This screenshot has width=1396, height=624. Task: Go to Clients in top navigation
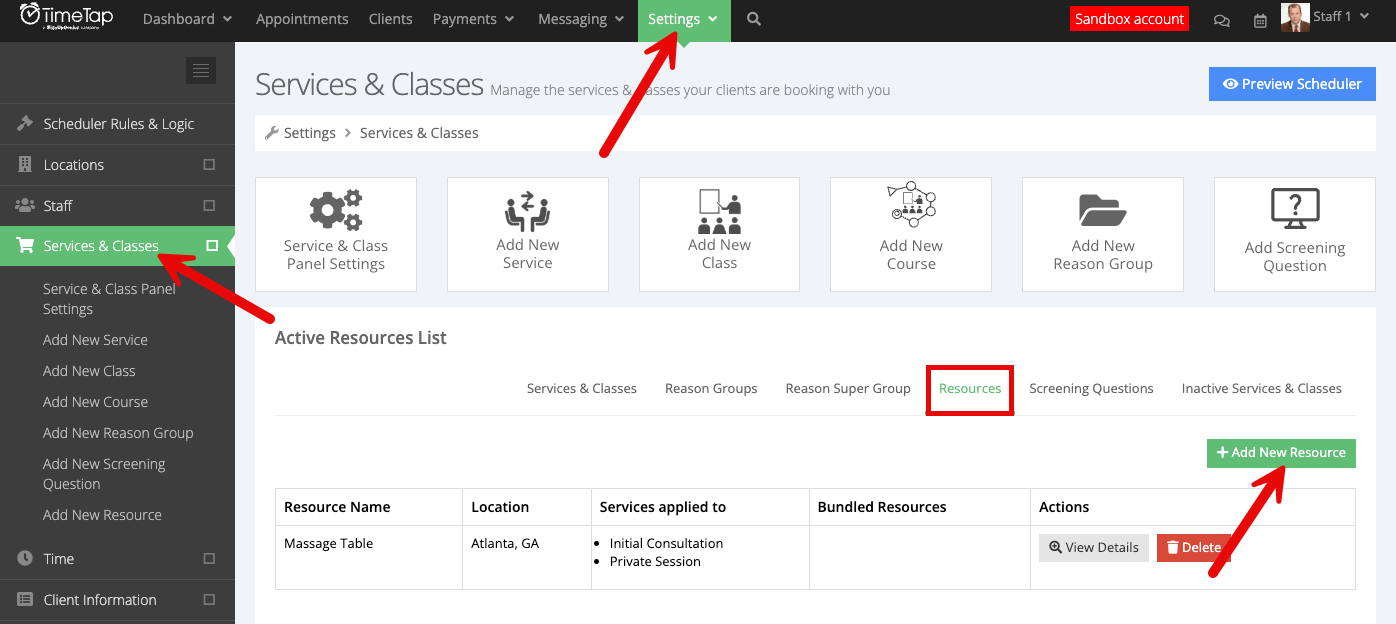tap(390, 19)
